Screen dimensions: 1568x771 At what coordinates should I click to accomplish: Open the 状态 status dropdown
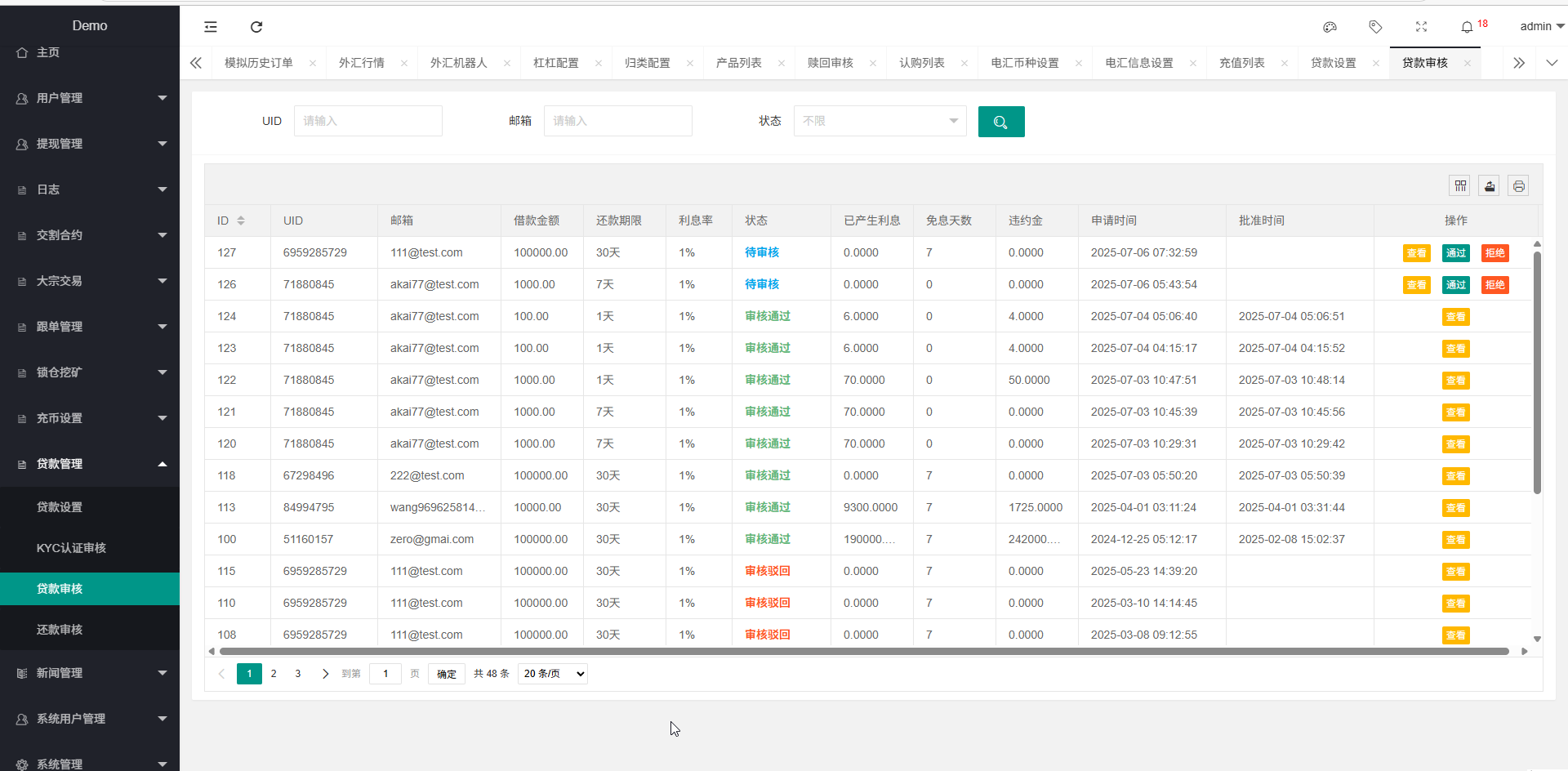tap(880, 121)
